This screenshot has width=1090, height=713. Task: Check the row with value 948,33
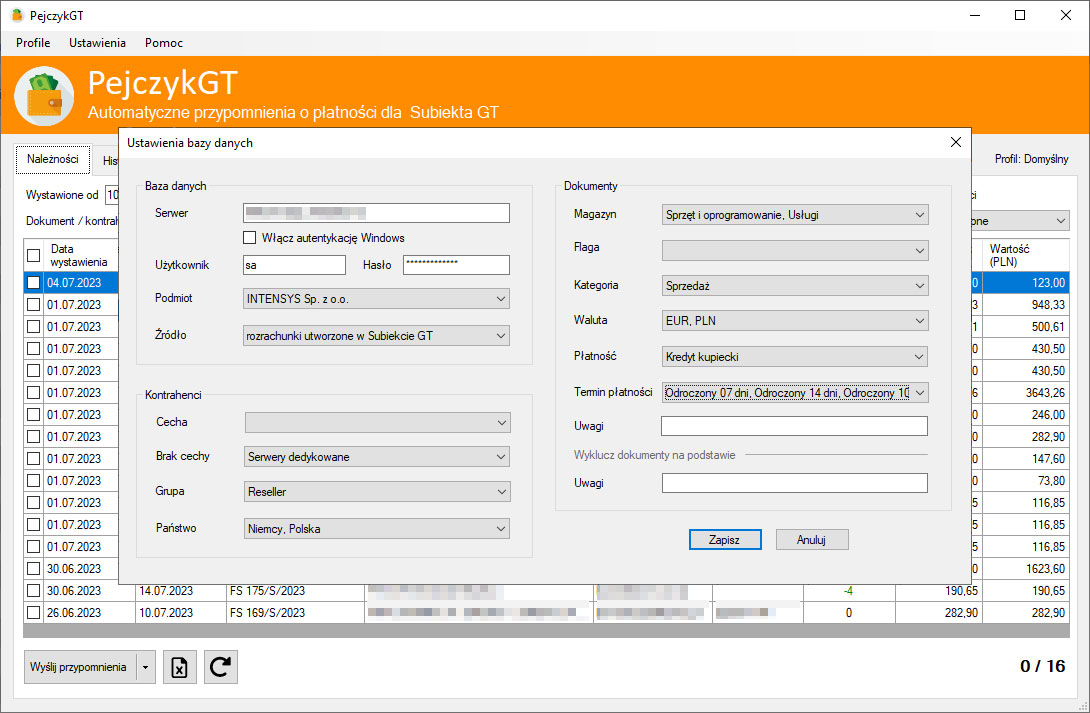coord(33,304)
